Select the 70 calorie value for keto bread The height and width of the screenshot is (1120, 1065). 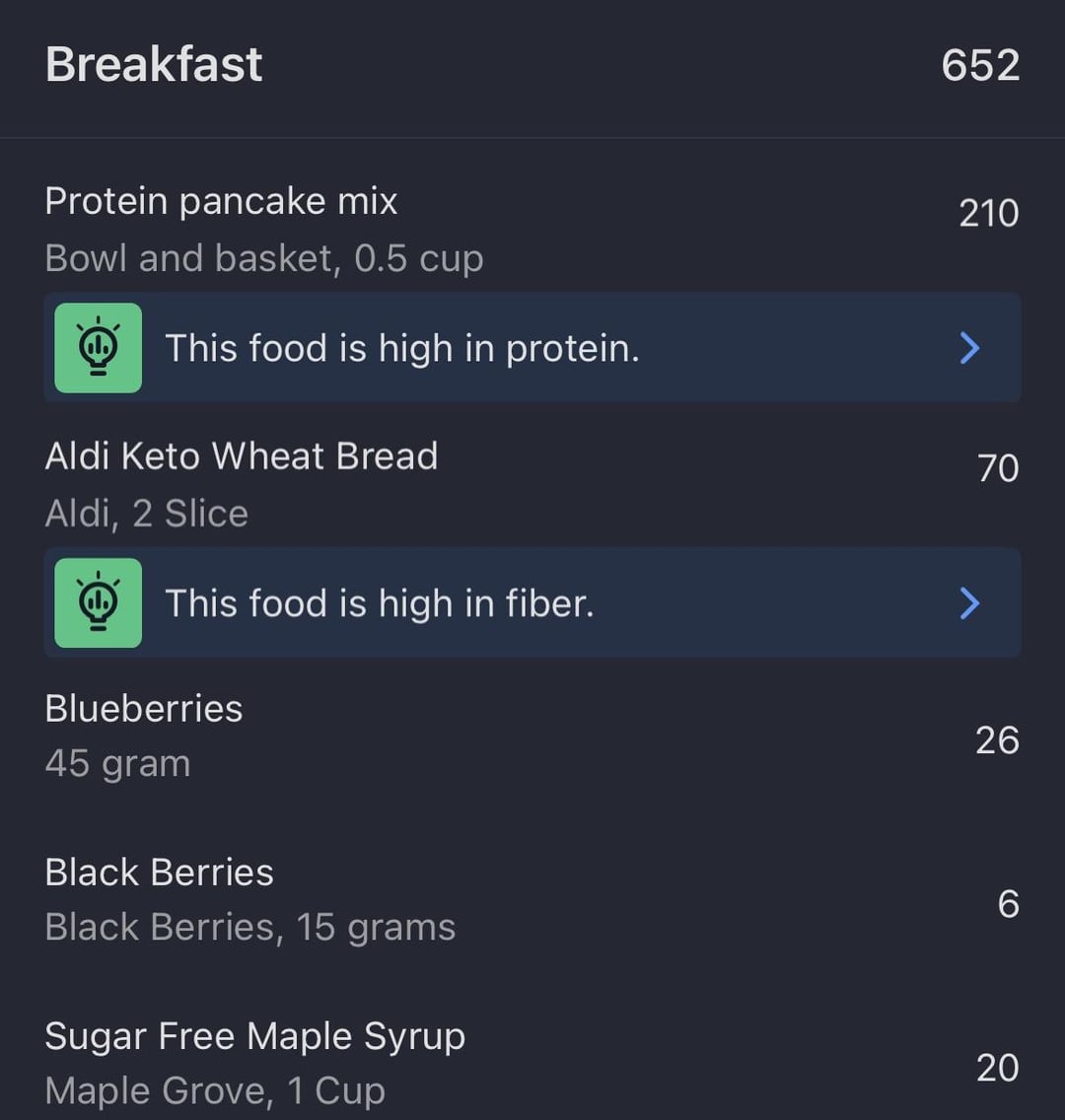point(998,468)
